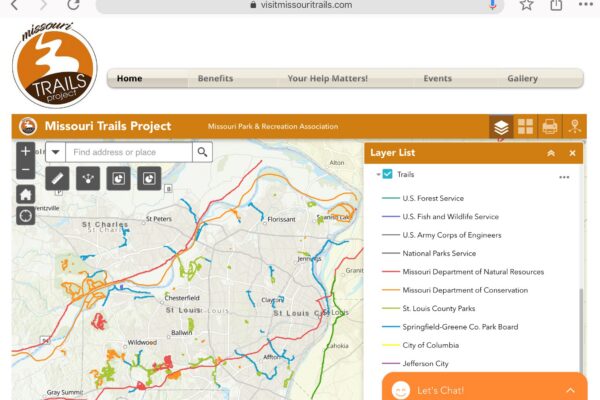Open the basemap gallery grid icon
600x400 pixels.
[525, 127]
